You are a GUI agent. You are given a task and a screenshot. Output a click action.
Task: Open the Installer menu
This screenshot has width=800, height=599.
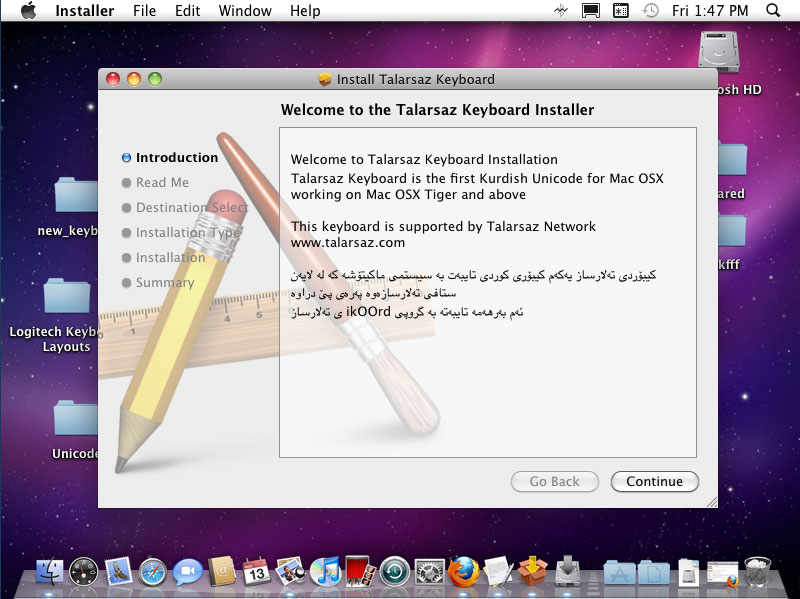pyautogui.click(x=85, y=11)
